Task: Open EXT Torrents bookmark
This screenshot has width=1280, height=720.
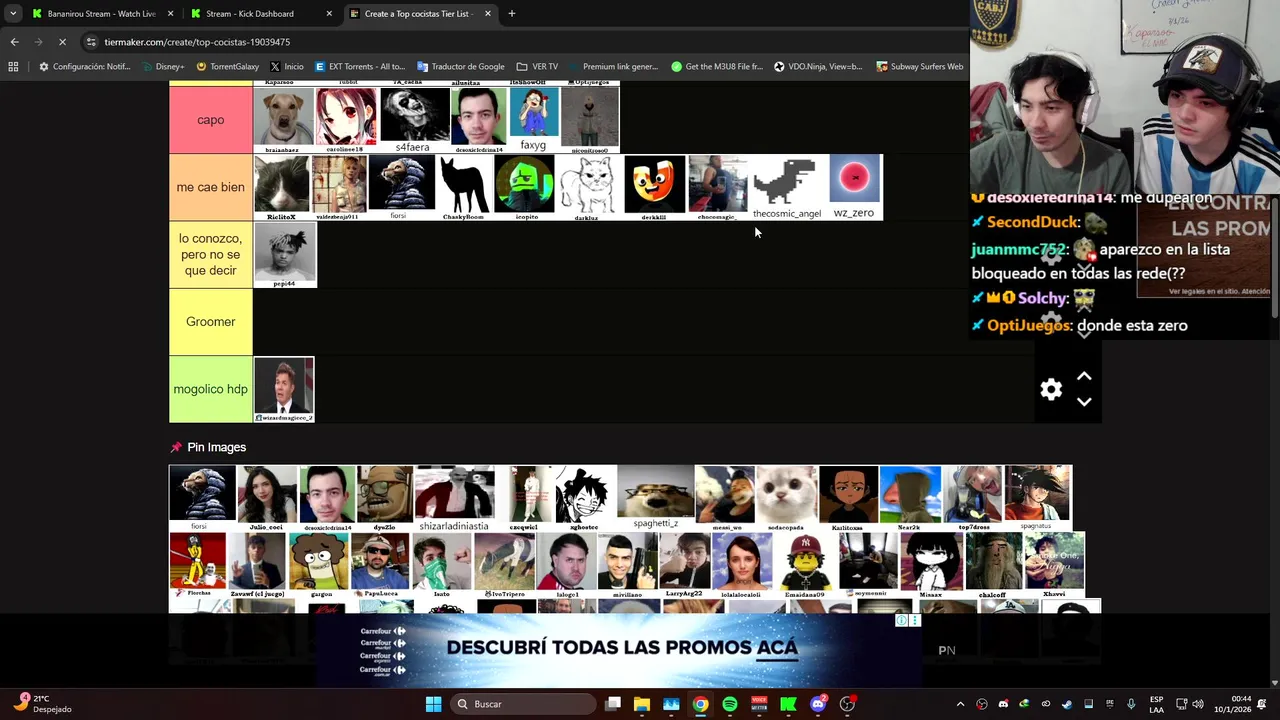Action: click(360, 67)
